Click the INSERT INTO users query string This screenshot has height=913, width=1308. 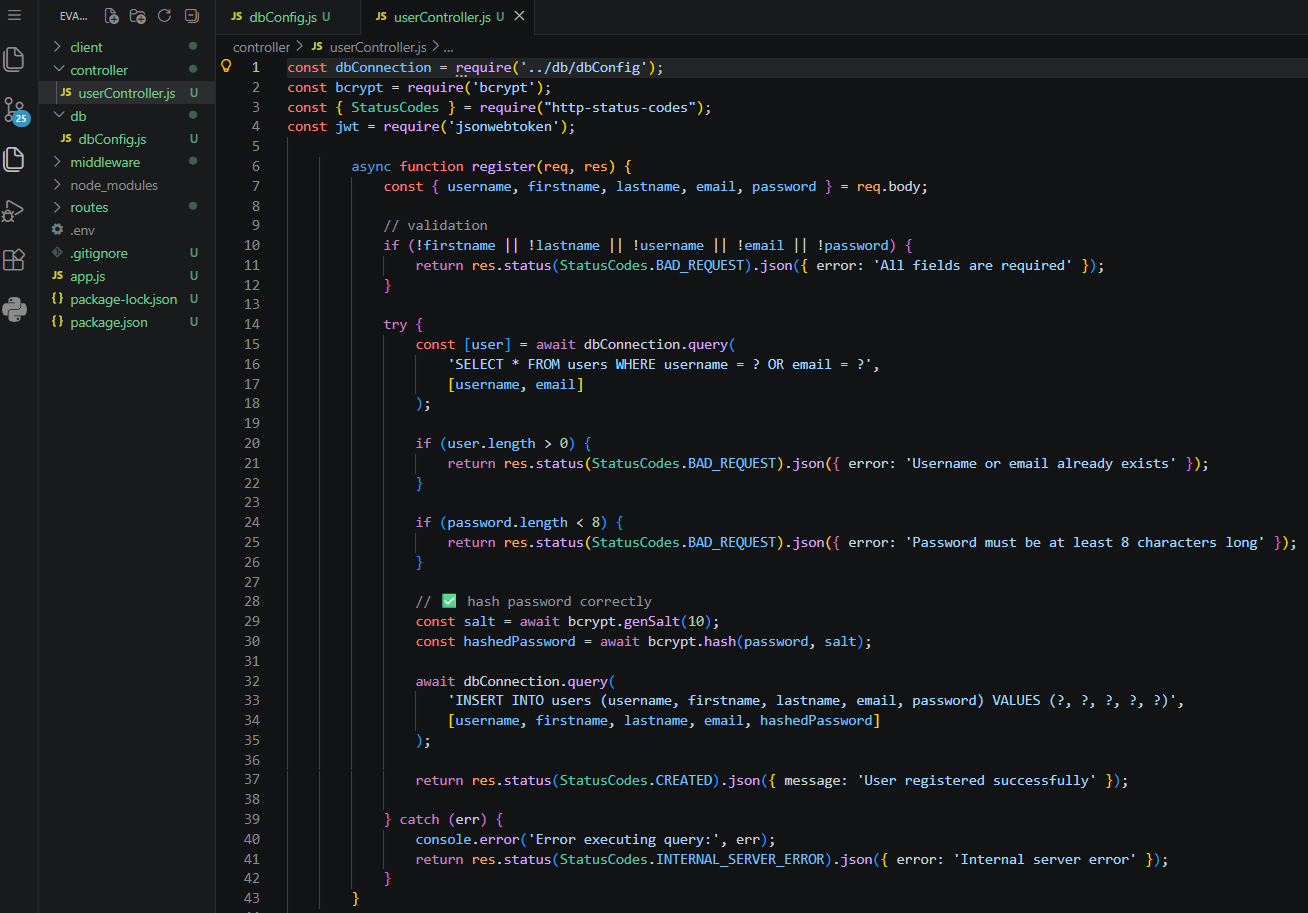pos(815,700)
